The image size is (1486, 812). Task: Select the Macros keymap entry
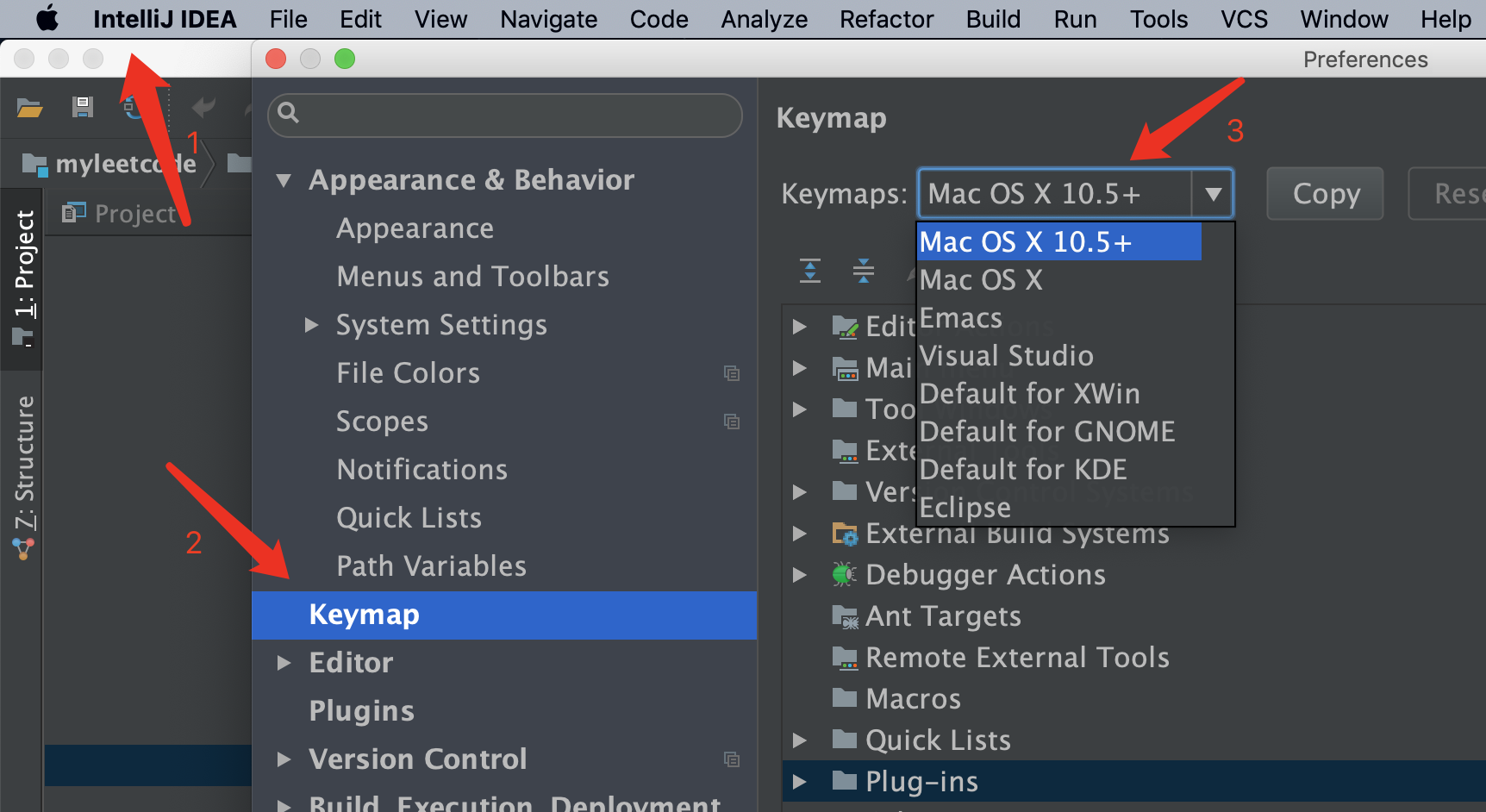click(913, 699)
